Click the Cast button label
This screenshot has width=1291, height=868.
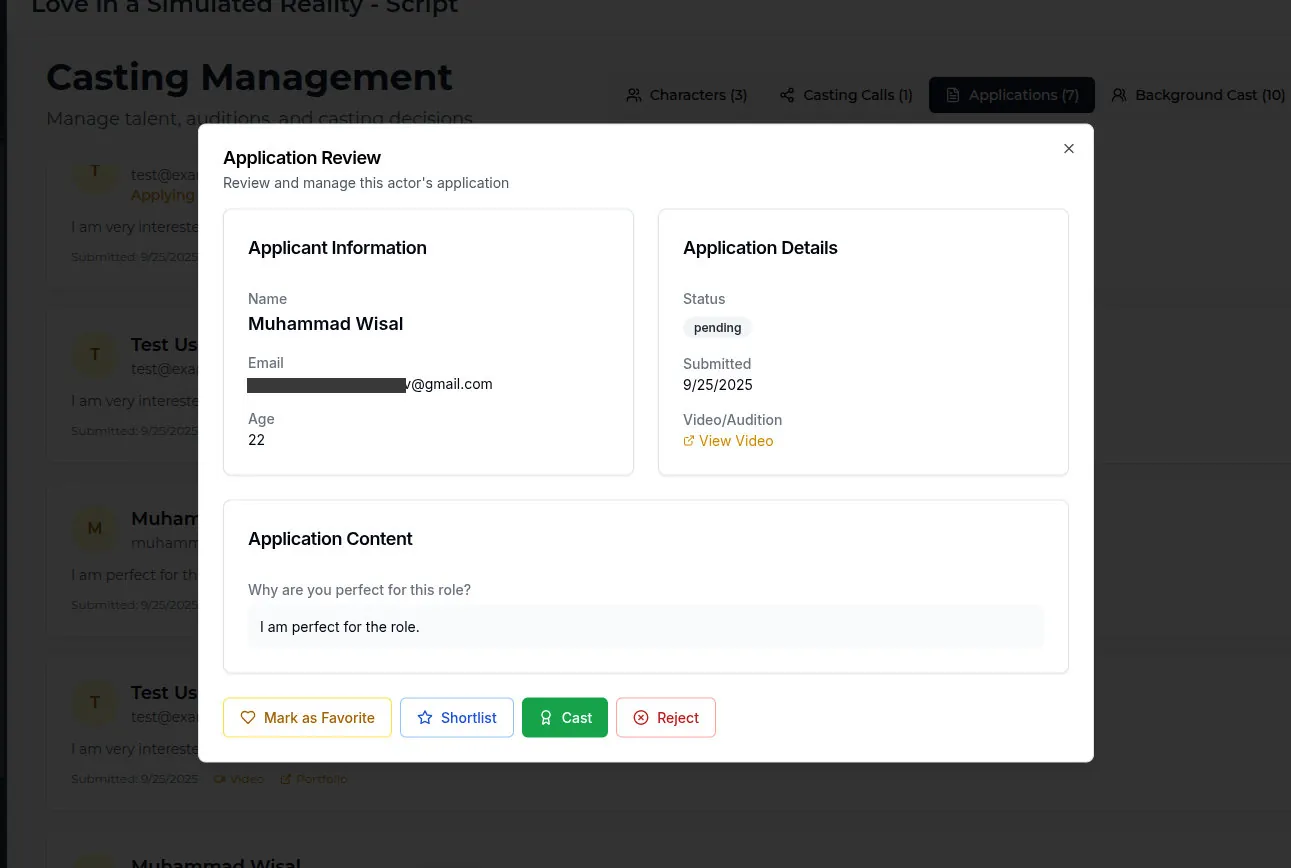point(577,718)
